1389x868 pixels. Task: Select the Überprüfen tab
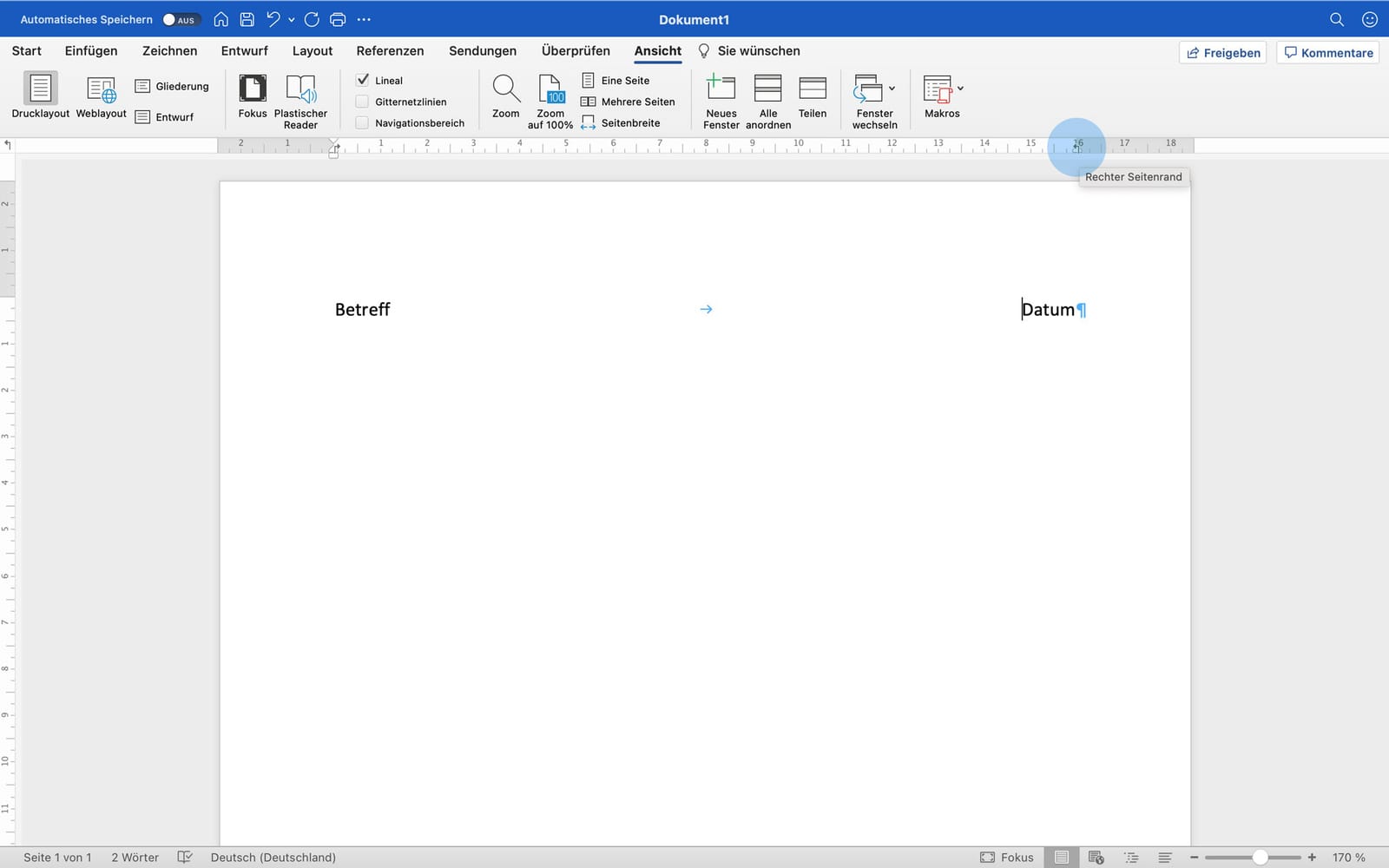(576, 50)
